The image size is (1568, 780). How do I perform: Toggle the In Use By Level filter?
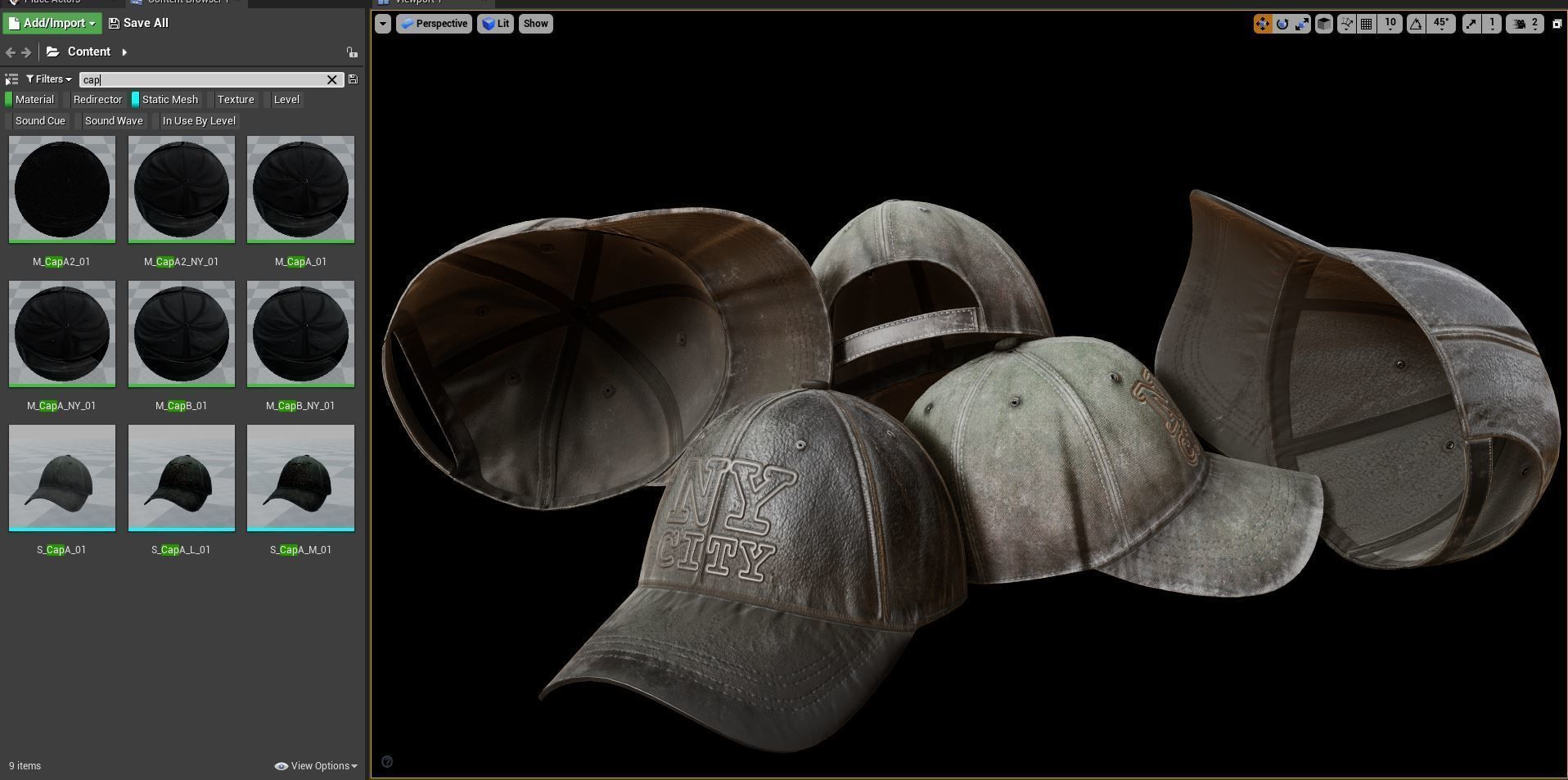click(196, 121)
